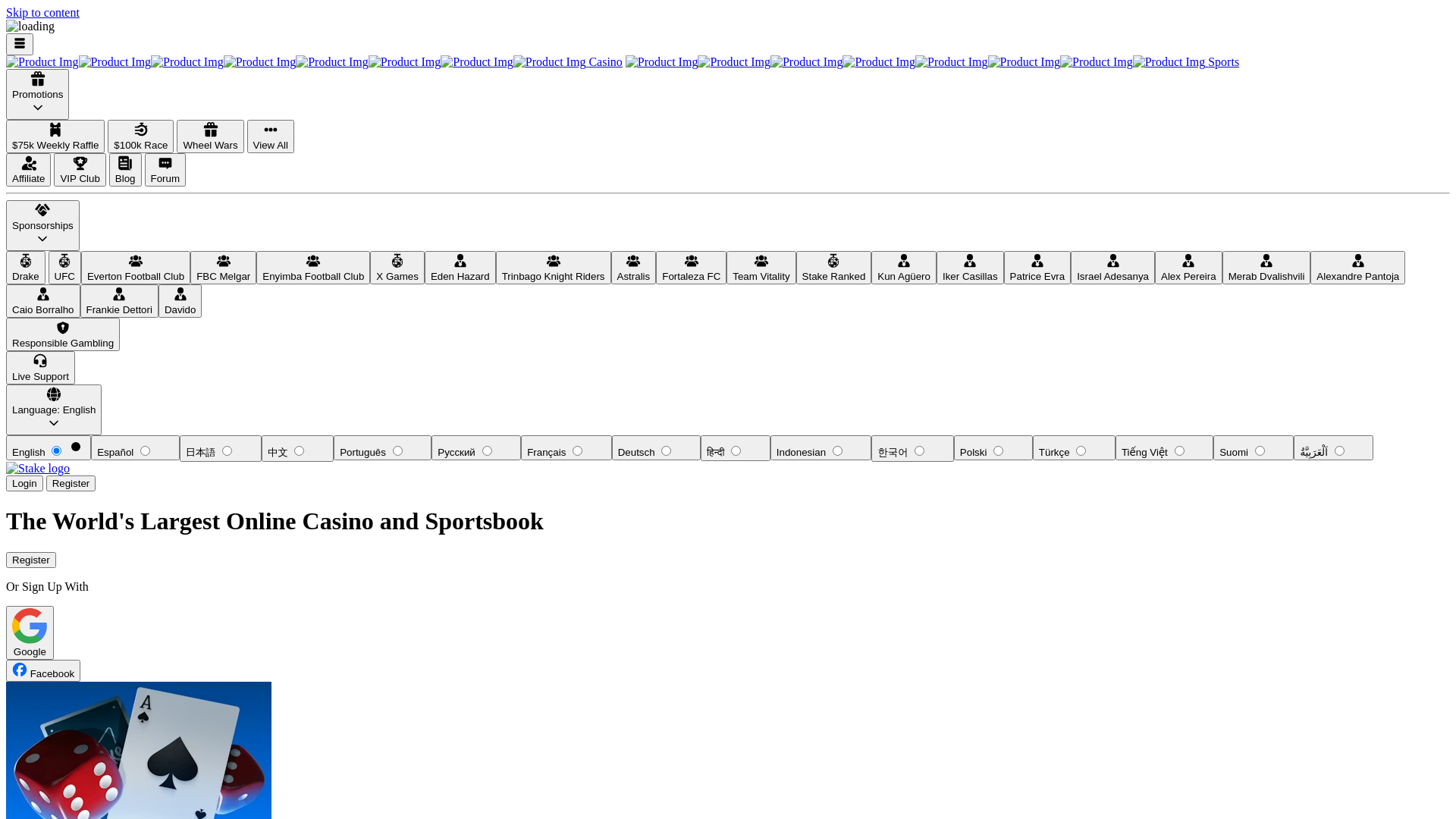Click Register below the headline
This screenshot has width=1456, height=819.
pos(31,560)
